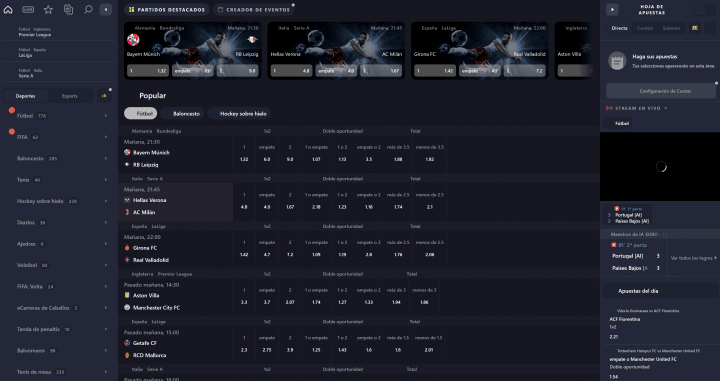Select the Directa bet type tab
The width and height of the screenshot is (720, 381).
click(619, 28)
